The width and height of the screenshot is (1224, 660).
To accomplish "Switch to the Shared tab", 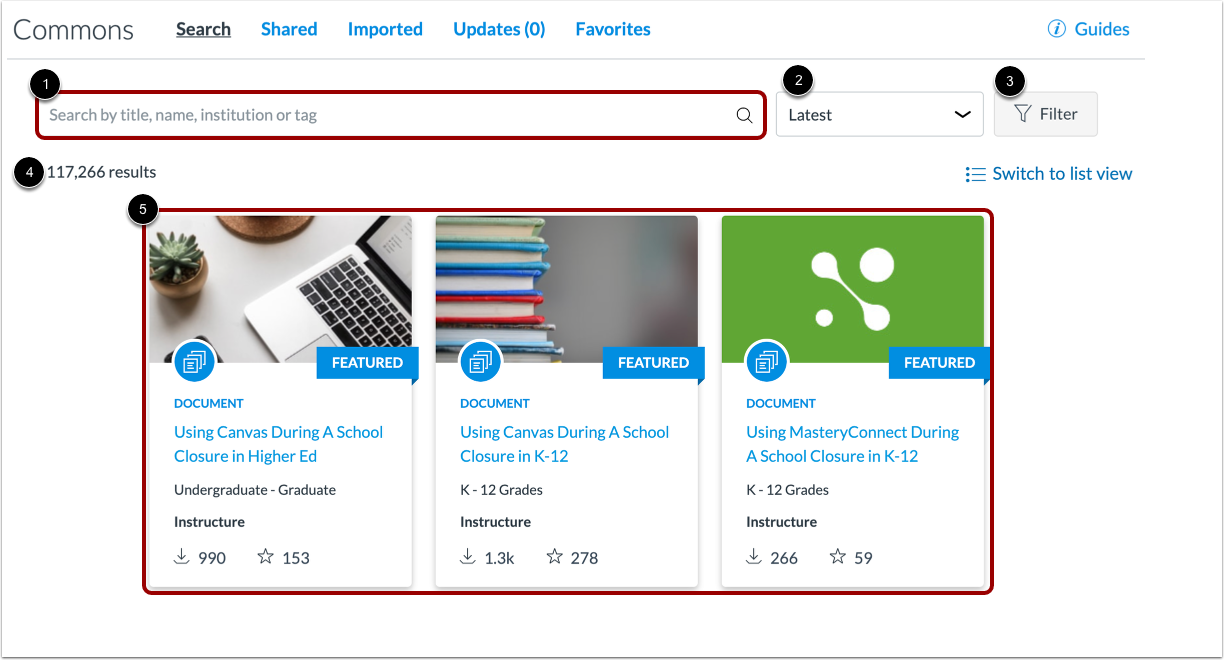I will click(x=289, y=28).
